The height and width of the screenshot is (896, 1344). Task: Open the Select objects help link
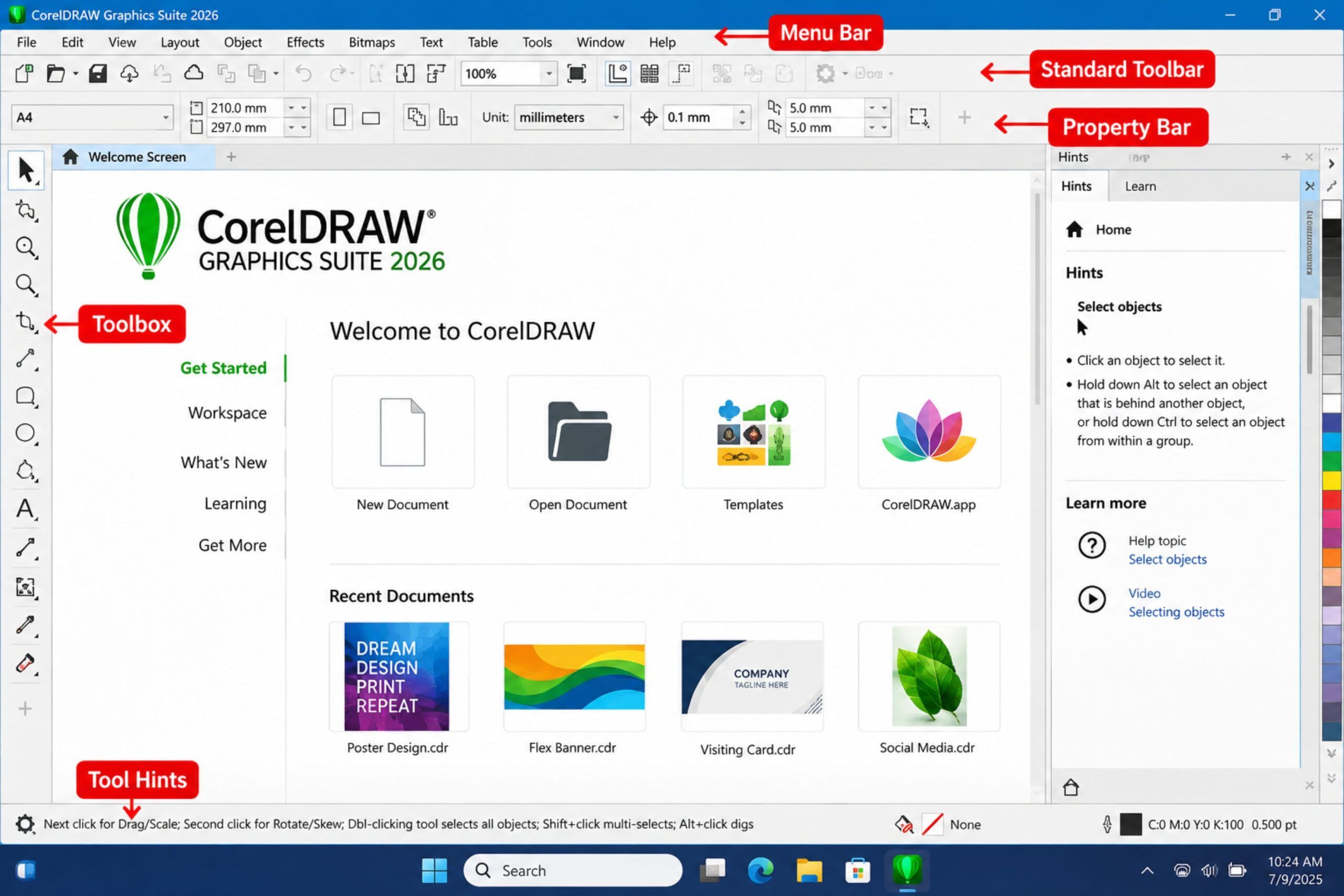point(1167,560)
